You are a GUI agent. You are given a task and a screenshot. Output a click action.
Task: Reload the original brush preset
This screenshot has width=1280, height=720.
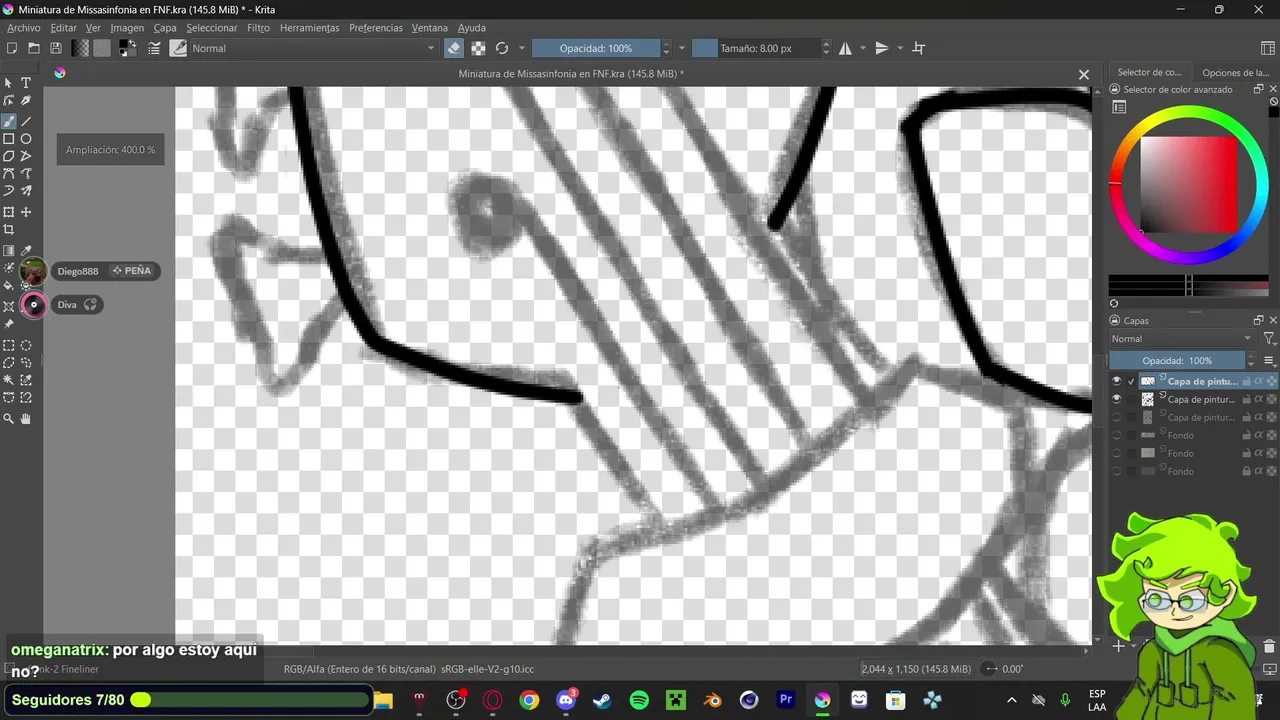[502, 48]
